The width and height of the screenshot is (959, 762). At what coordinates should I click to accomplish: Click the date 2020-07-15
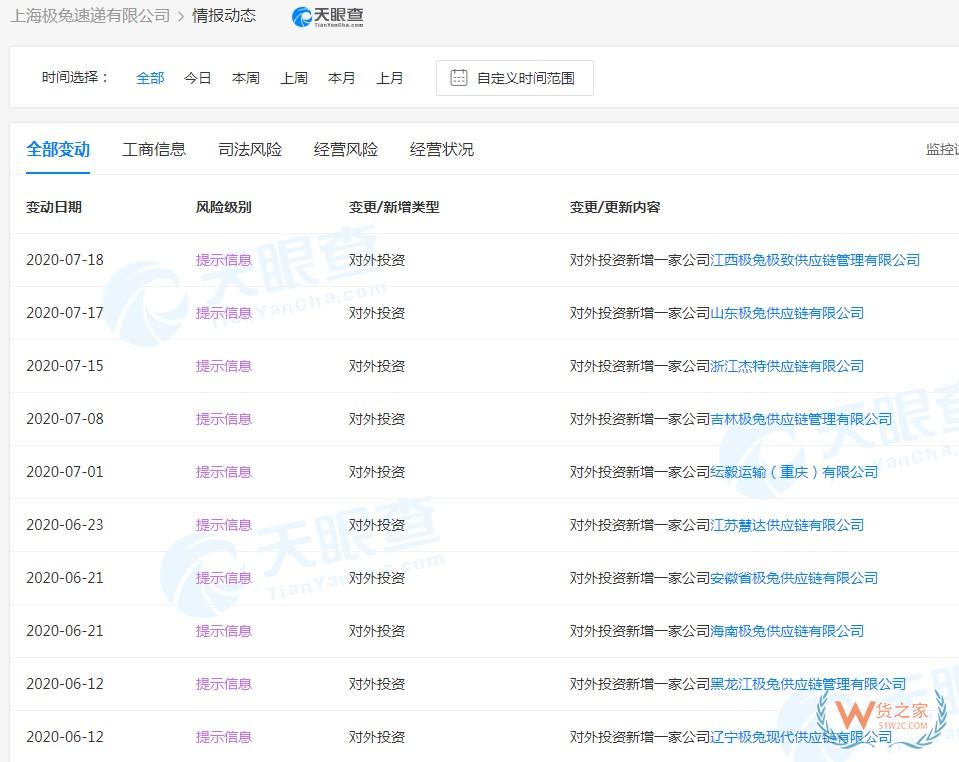point(65,366)
